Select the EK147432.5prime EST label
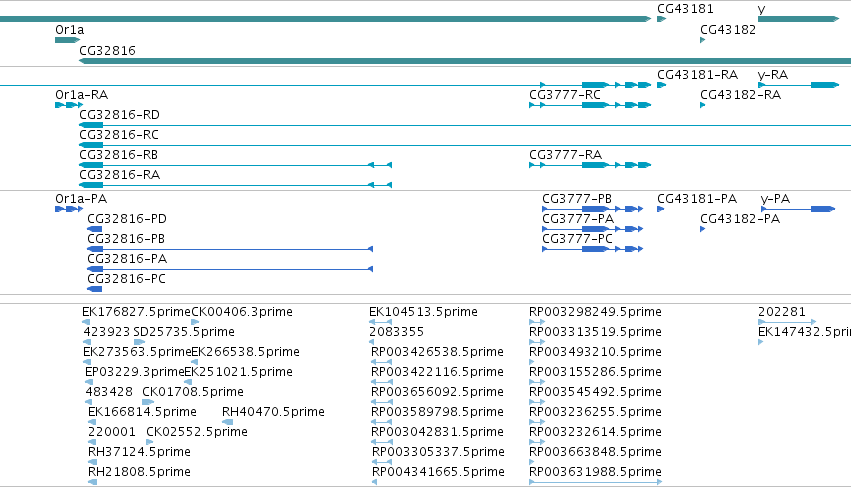The image size is (851, 487). 804,332
